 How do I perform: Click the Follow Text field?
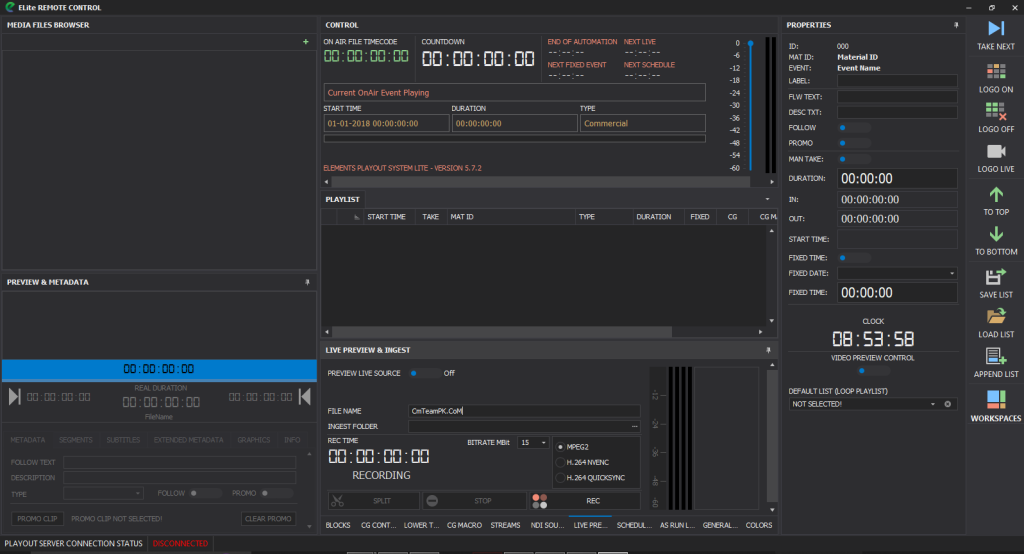(x=180, y=463)
